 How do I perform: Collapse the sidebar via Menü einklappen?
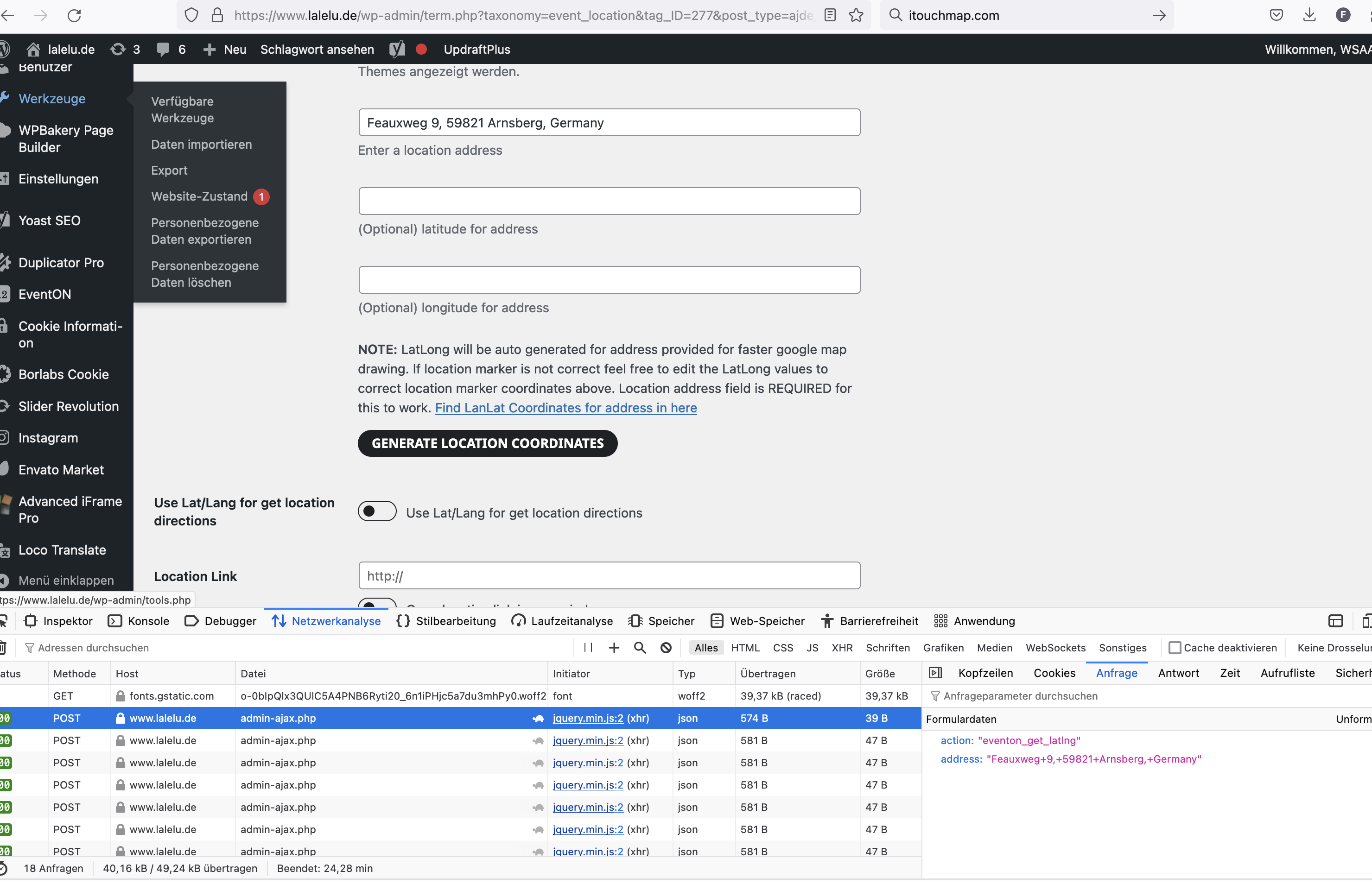[65, 581]
